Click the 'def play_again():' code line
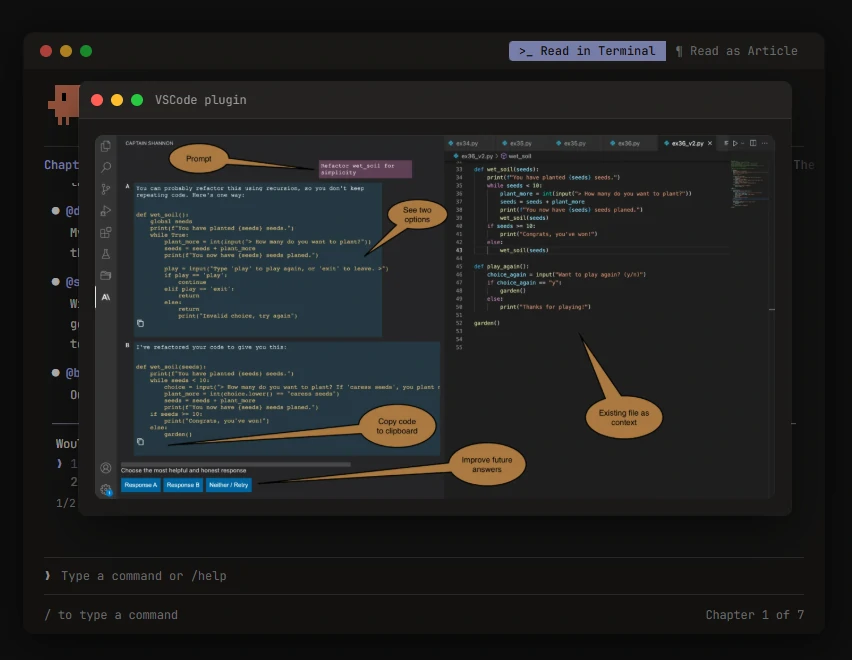Image resolution: width=852 pixels, height=660 pixels. (x=501, y=267)
